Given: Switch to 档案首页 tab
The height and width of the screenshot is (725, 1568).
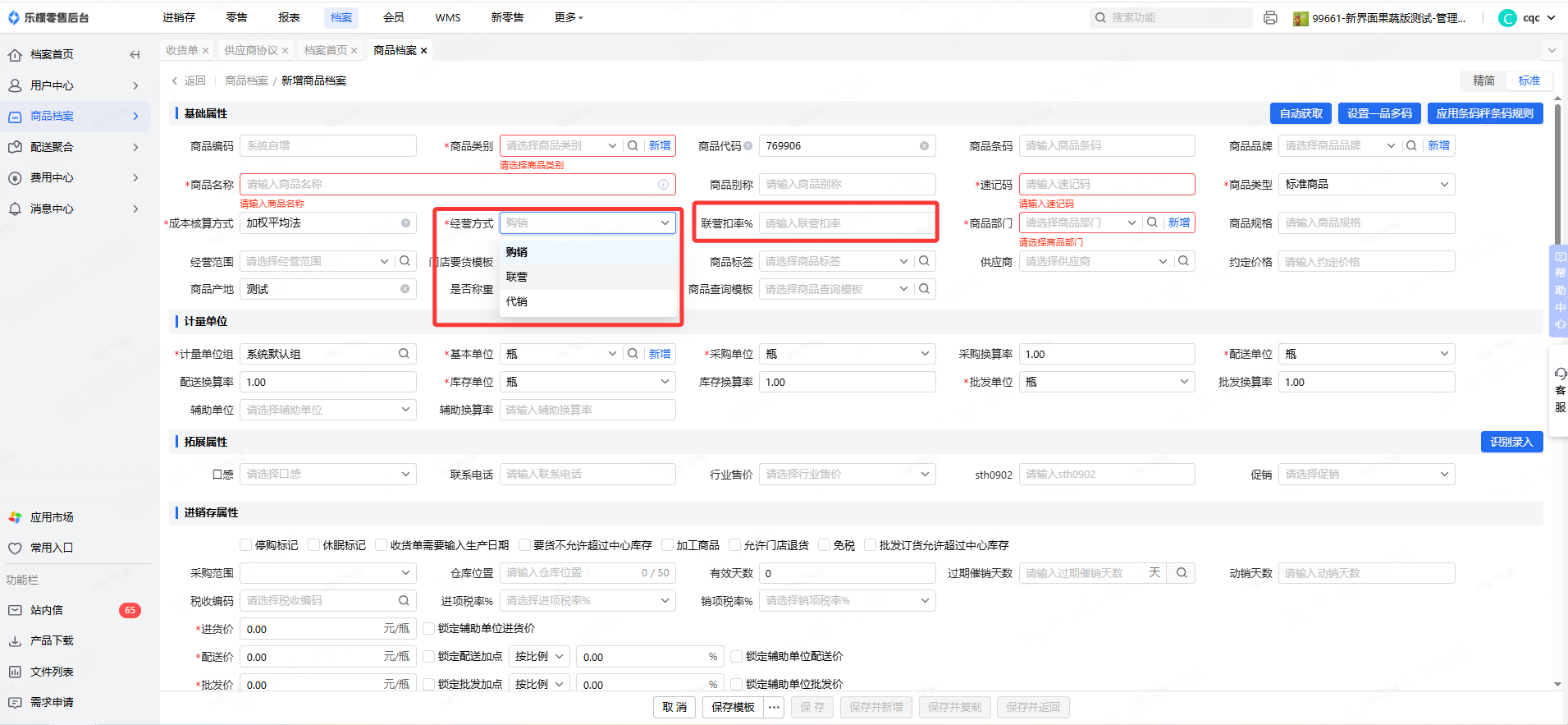Looking at the screenshot, I should coord(326,51).
